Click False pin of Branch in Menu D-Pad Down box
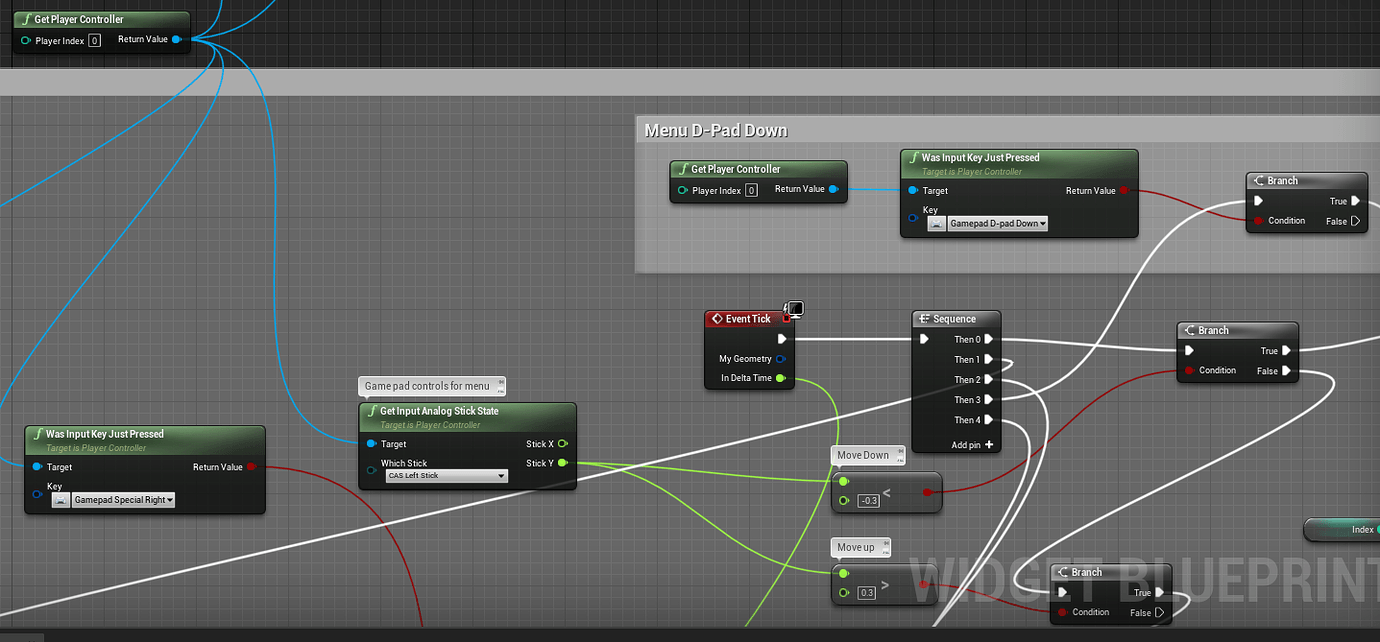This screenshot has height=642, width=1380. pos(1356,221)
